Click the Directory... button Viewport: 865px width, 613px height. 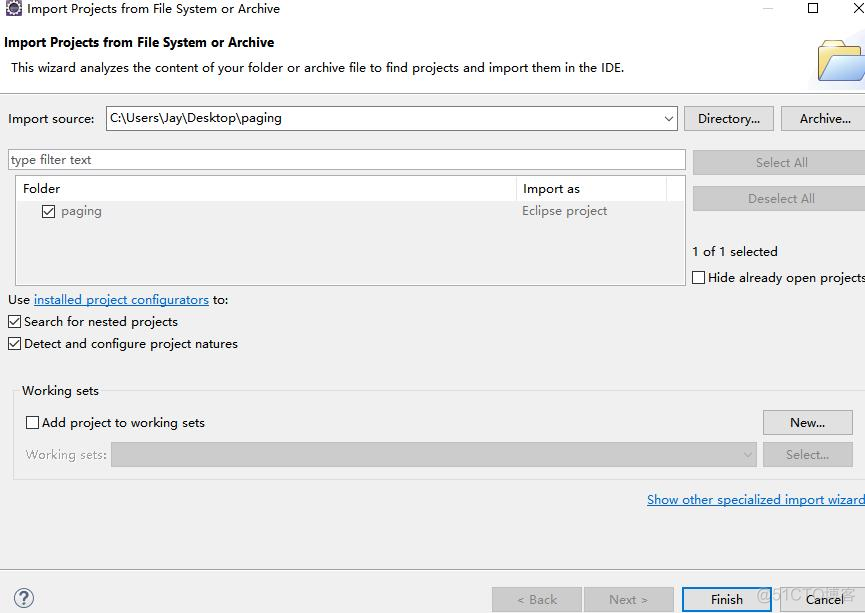pyautogui.click(x=728, y=119)
